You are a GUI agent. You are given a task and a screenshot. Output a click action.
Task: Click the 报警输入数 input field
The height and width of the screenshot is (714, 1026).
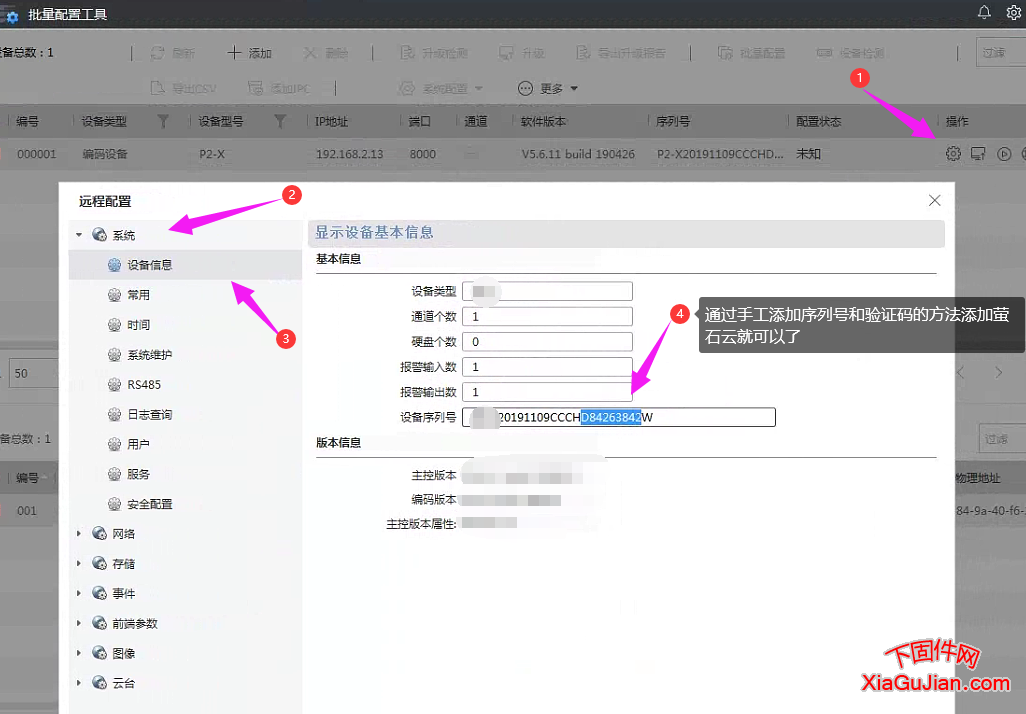point(547,367)
